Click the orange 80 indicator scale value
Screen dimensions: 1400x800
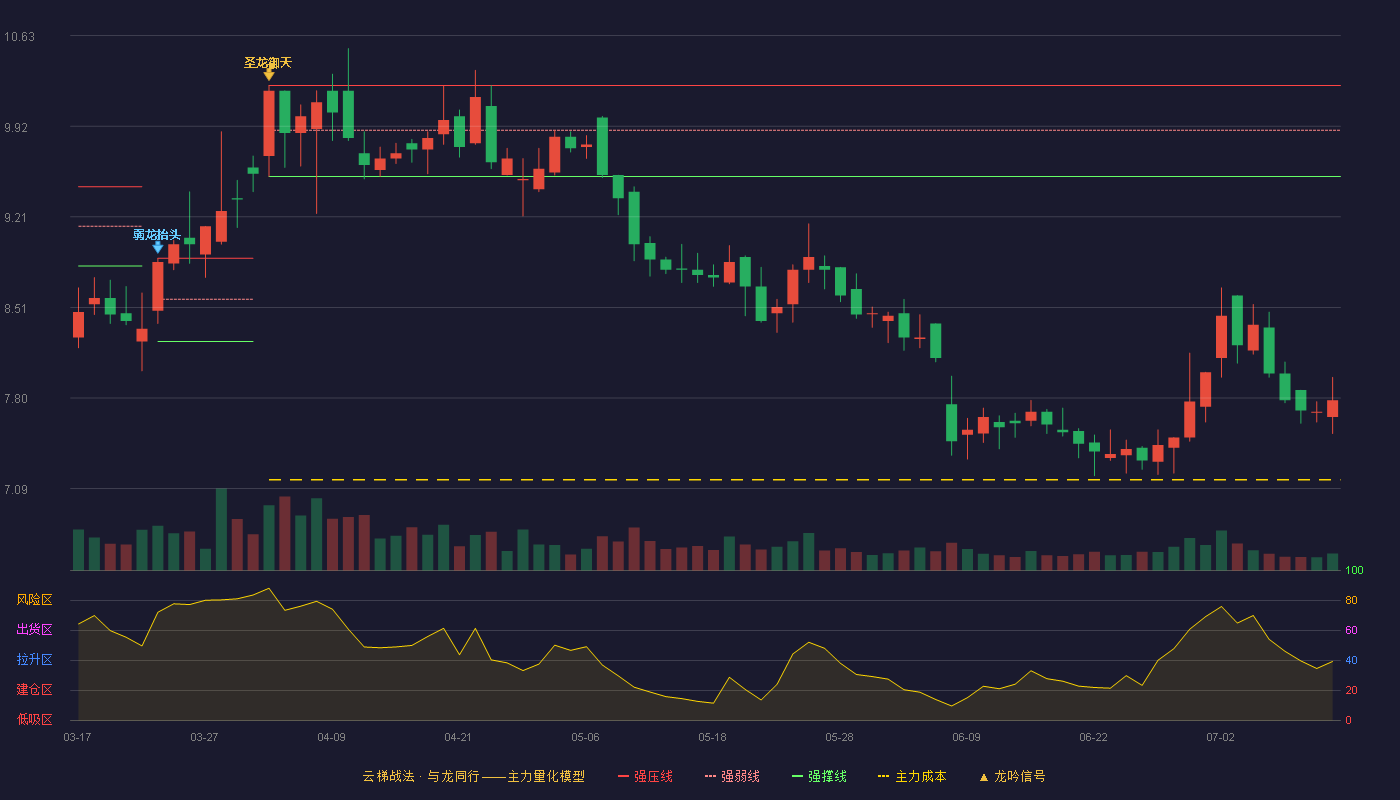[x=1351, y=600]
